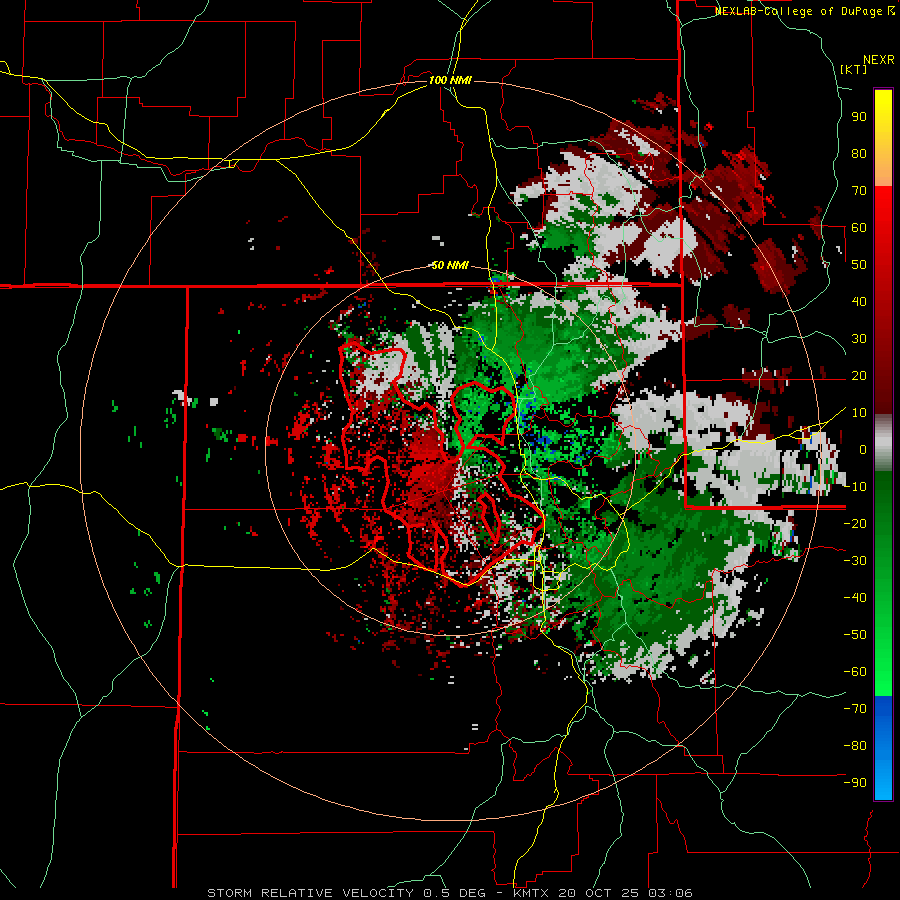
Task: Click the 0 value on the velocity scale
Action: tap(863, 449)
